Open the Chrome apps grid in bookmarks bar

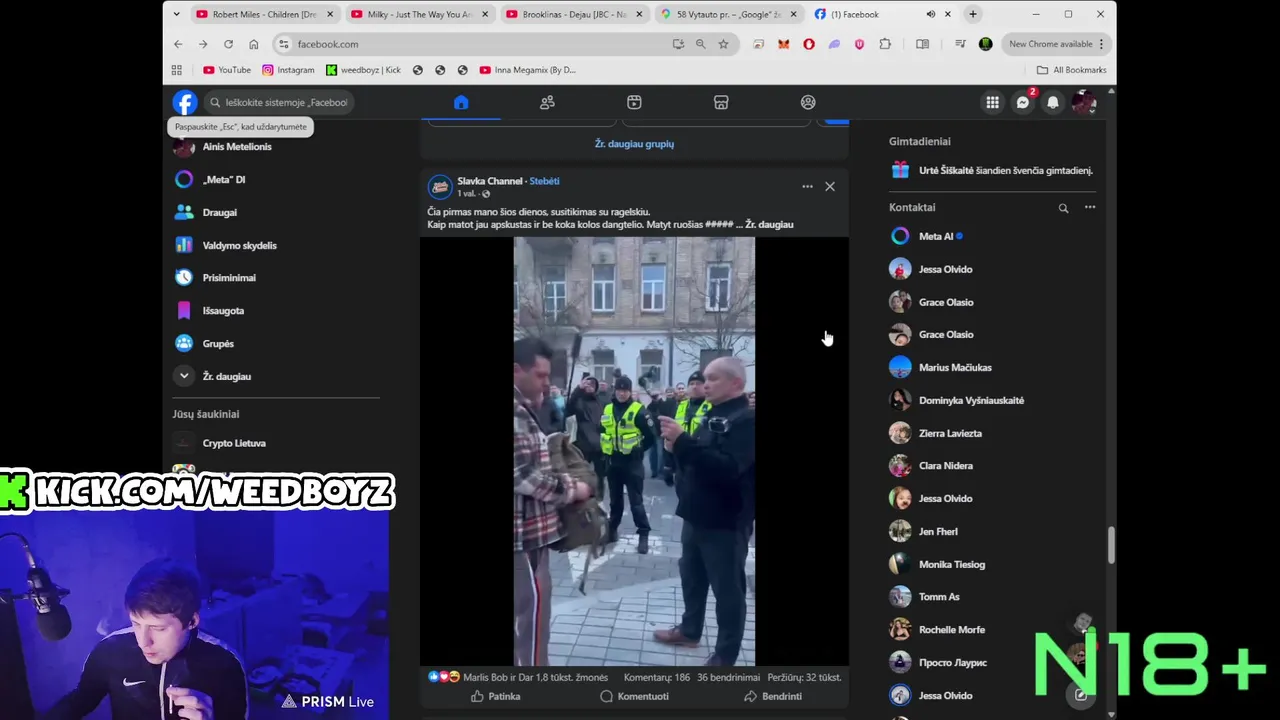(x=177, y=70)
